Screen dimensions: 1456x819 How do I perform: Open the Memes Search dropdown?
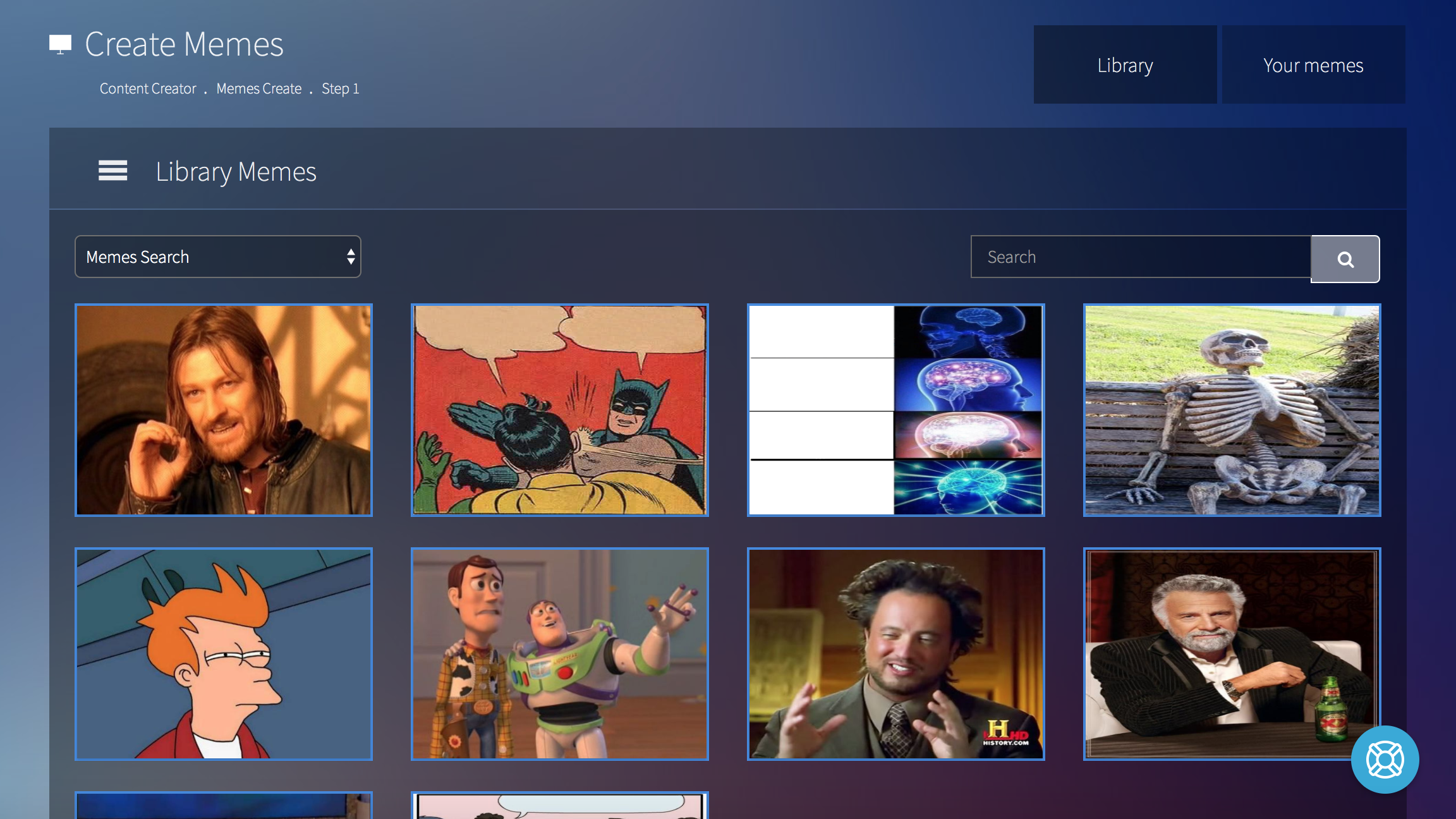tap(218, 257)
